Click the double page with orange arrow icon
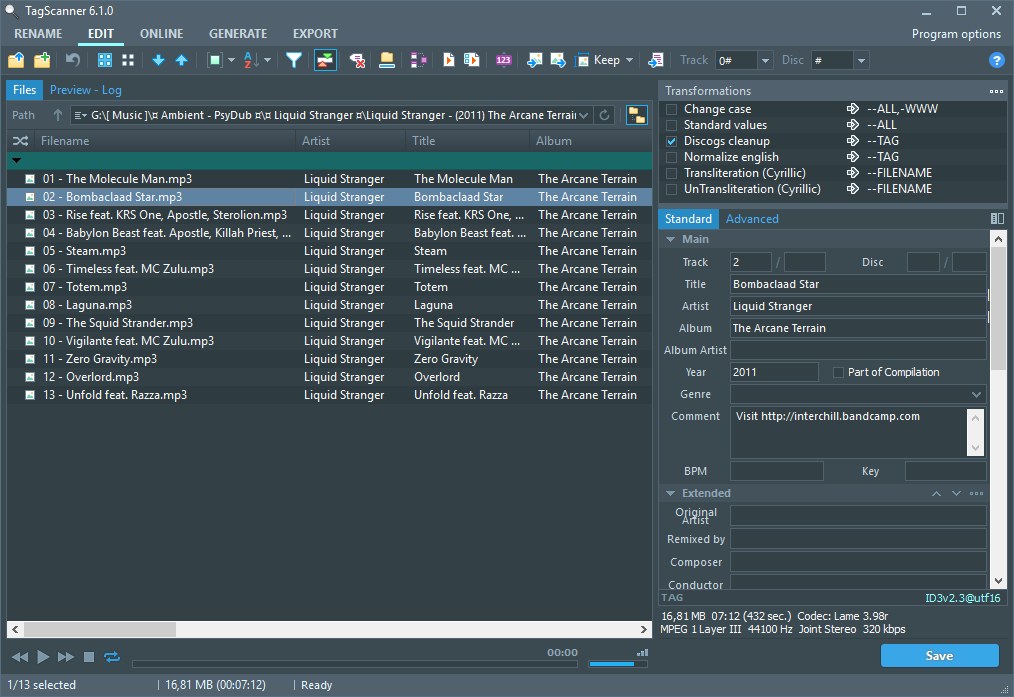 pyautogui.click(x=472, y=60)
